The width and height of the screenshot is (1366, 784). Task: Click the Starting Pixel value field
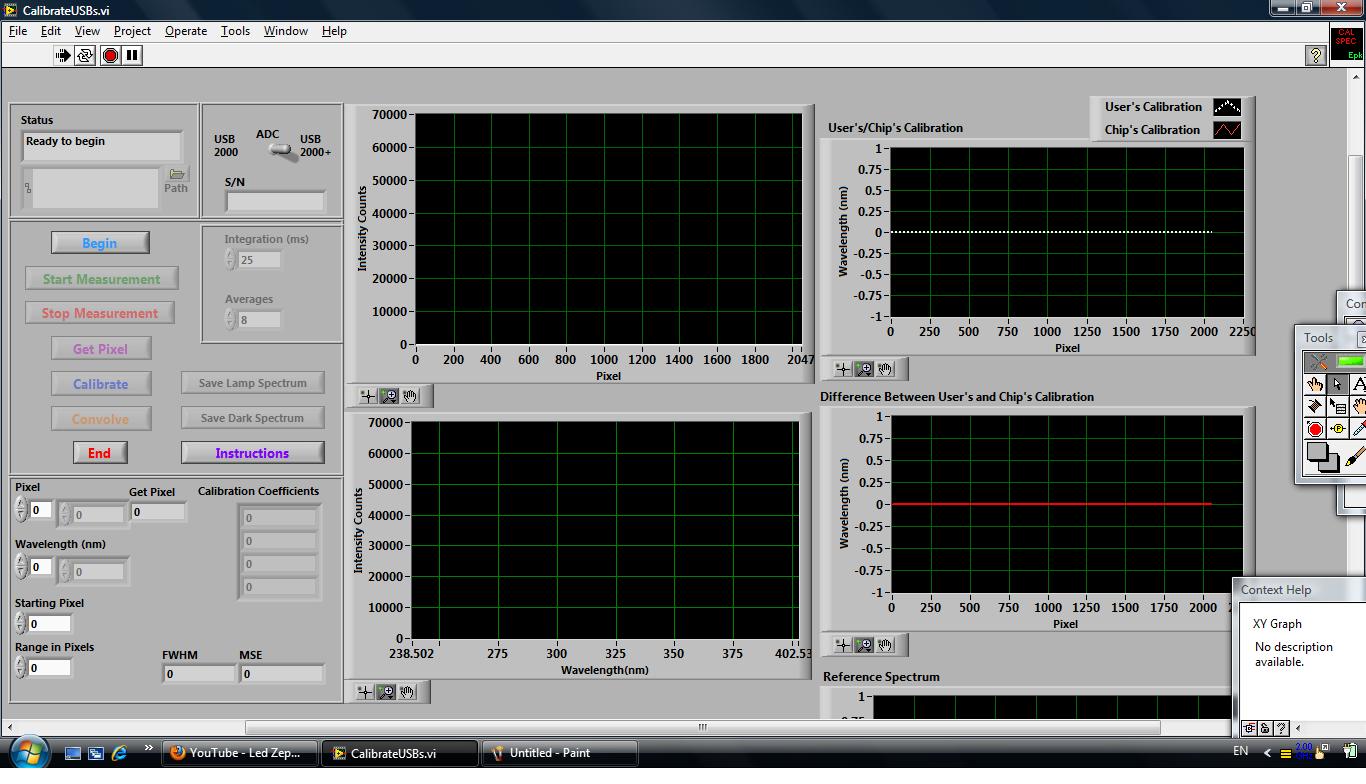(x=49, y=624)
